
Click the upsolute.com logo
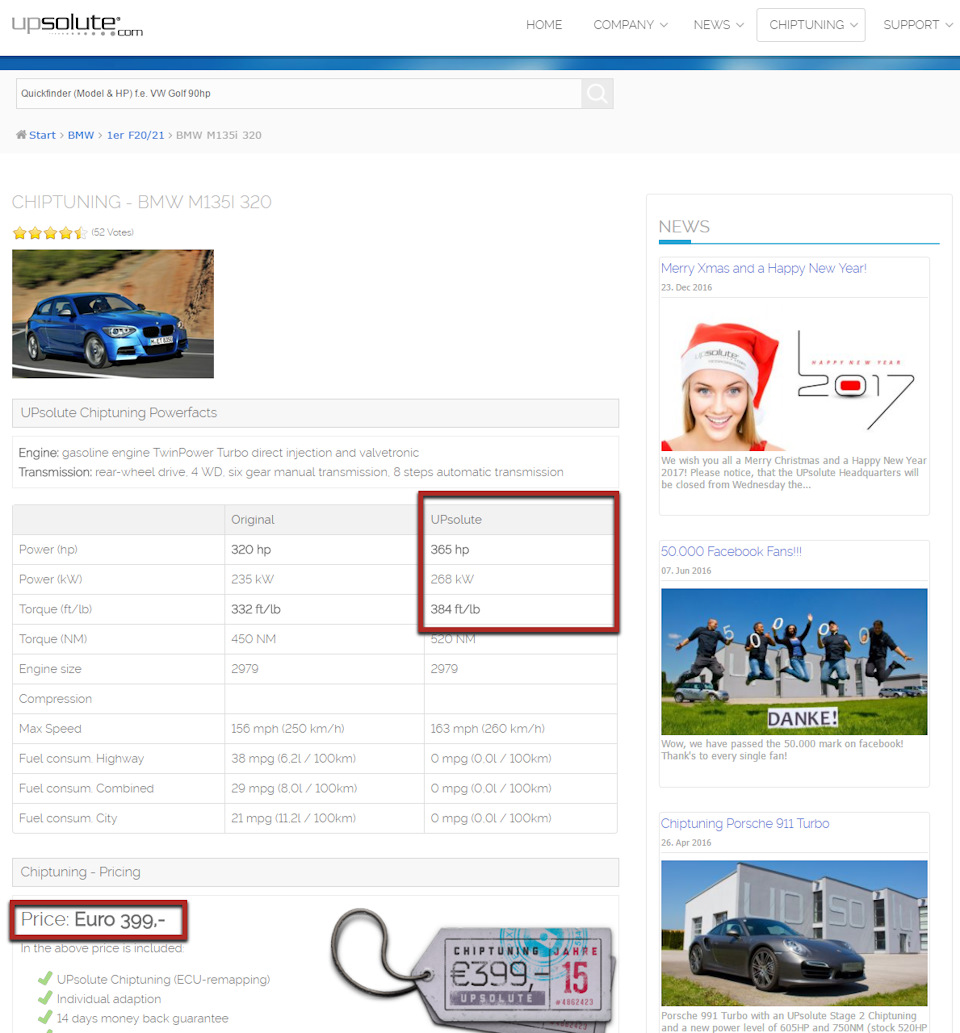pos(77,25)
